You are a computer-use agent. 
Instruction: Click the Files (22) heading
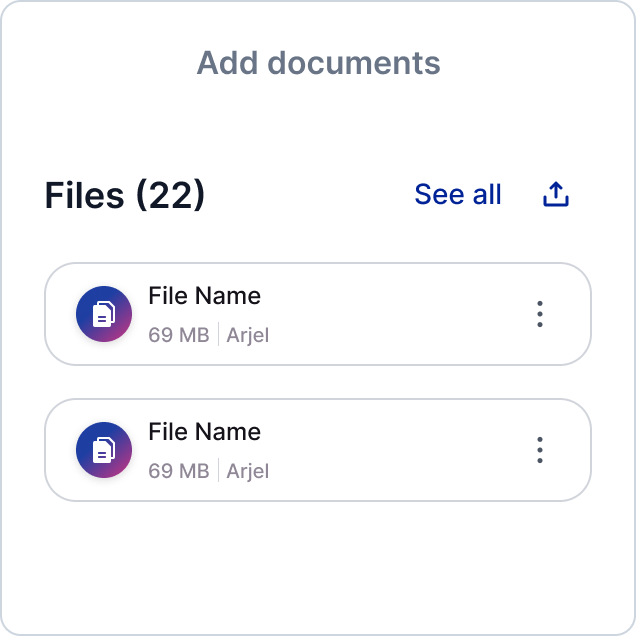click(x=125, y=196)
